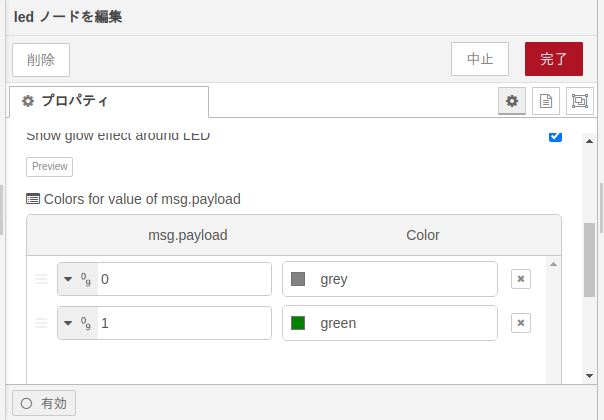Open node appearance icon
604x420 pixels.
(x=579, y=101)
